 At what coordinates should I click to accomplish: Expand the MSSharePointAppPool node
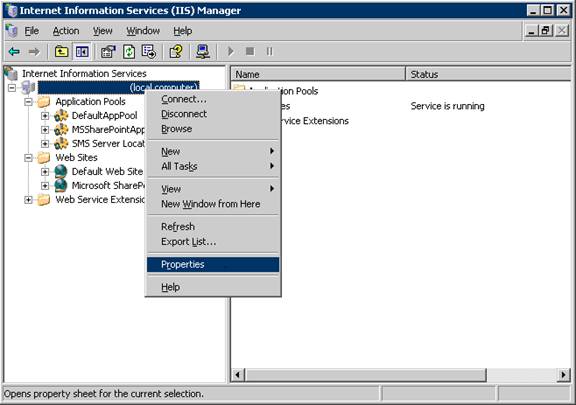point(45,130)
